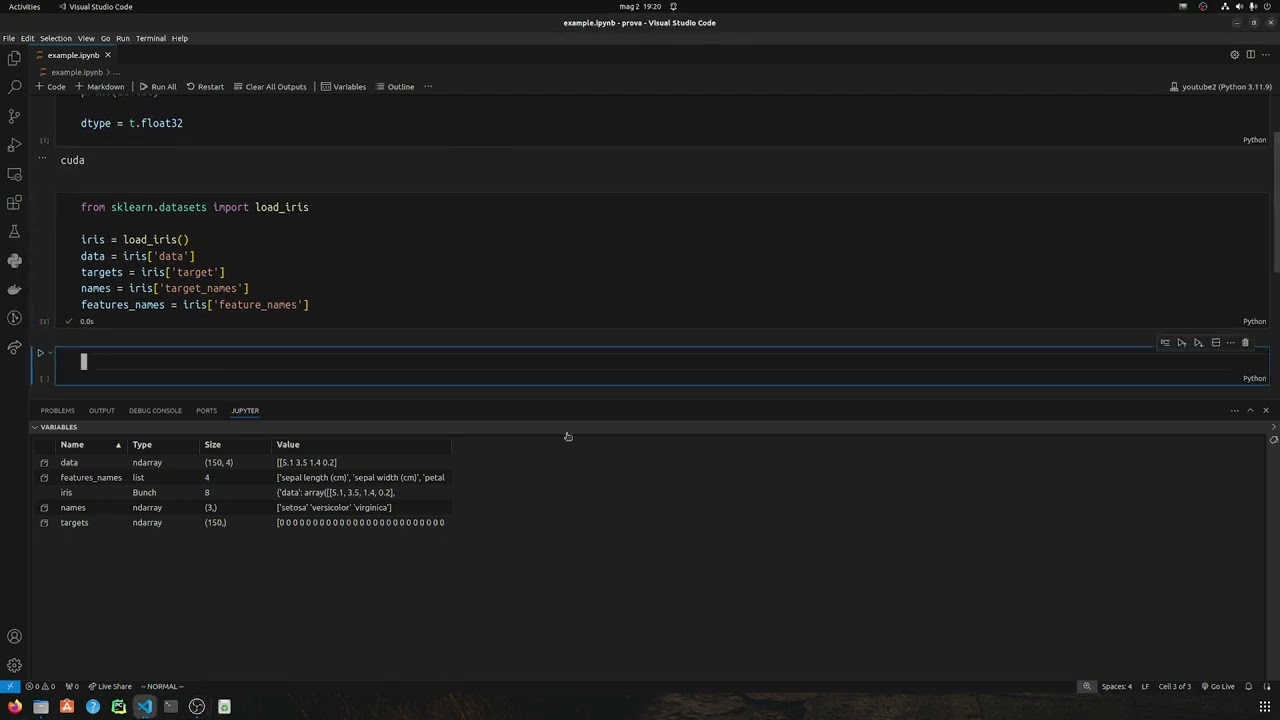The image size is (1280, 720).
Task: Add a new Code cell
Action: [x=50, y=87]
